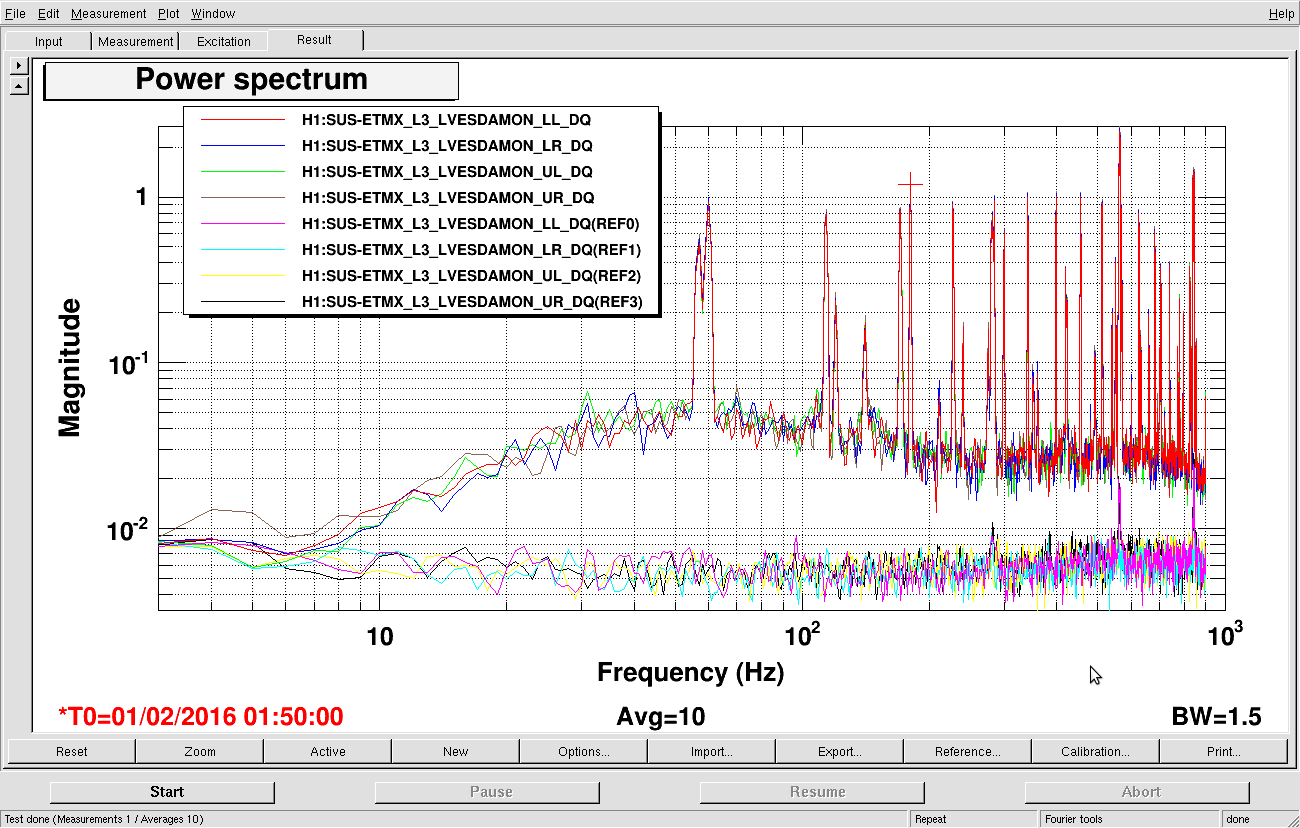Click the Import... button

[711, 751]
